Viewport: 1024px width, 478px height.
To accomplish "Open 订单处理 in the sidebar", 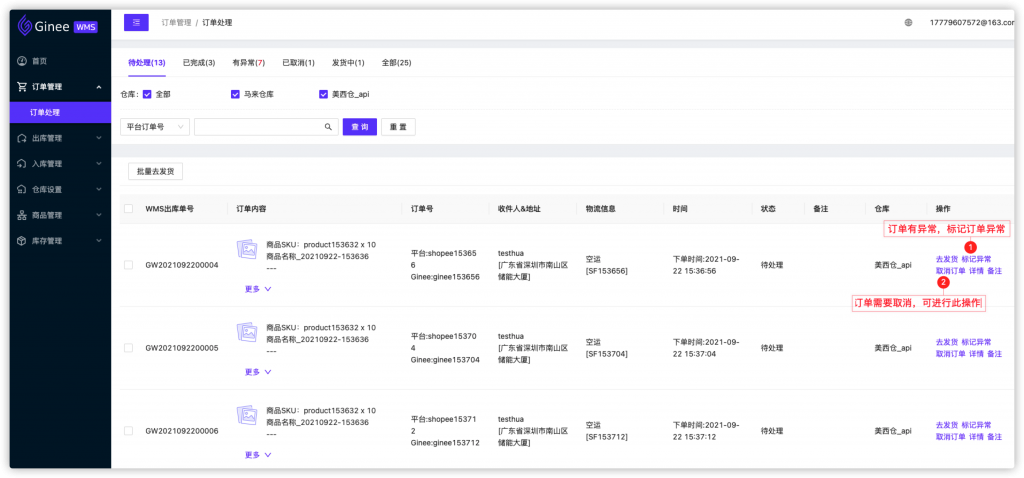I will pyautogui.click(x=60, y=112).
